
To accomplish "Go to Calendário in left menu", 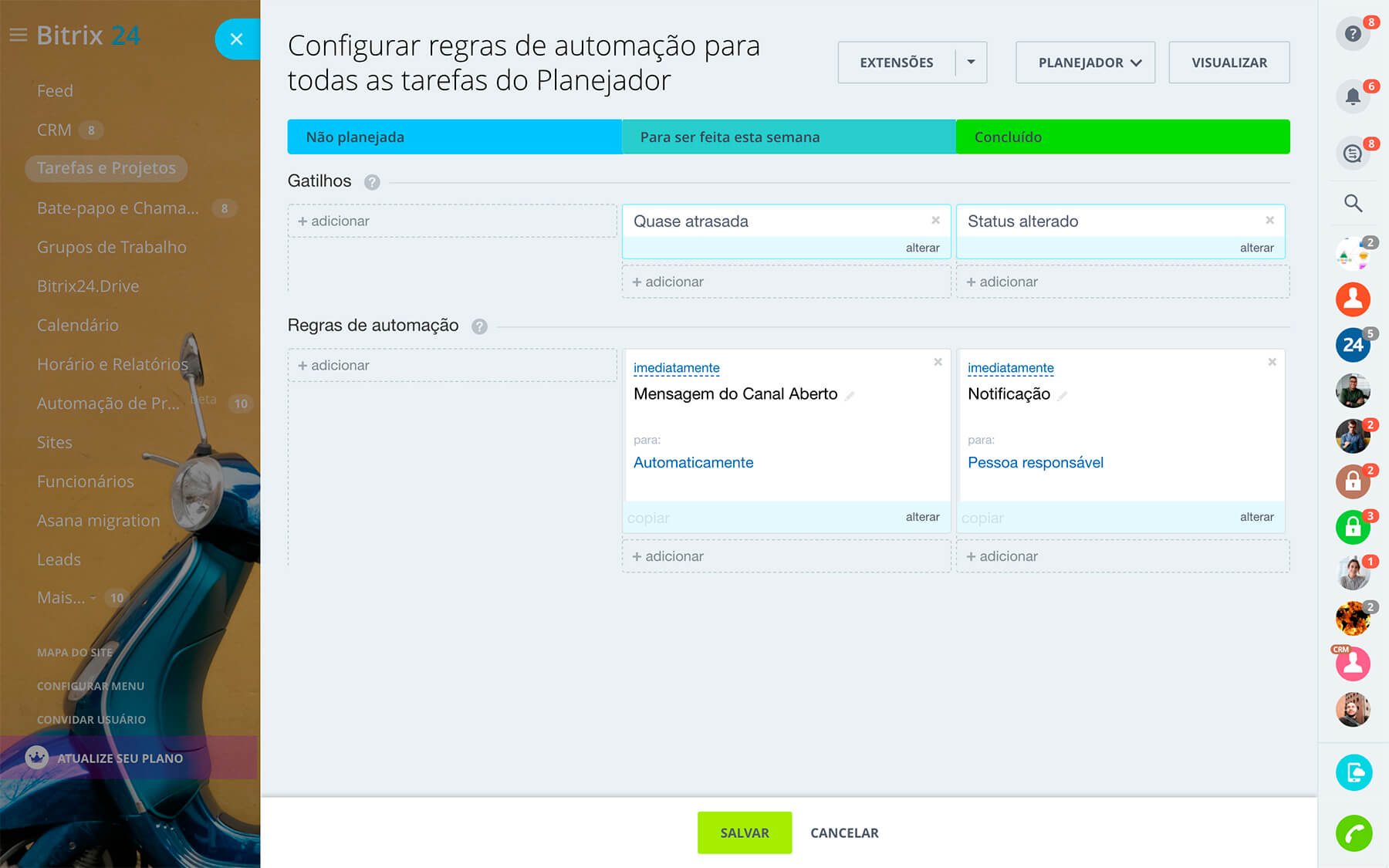I will click(78, 326).
